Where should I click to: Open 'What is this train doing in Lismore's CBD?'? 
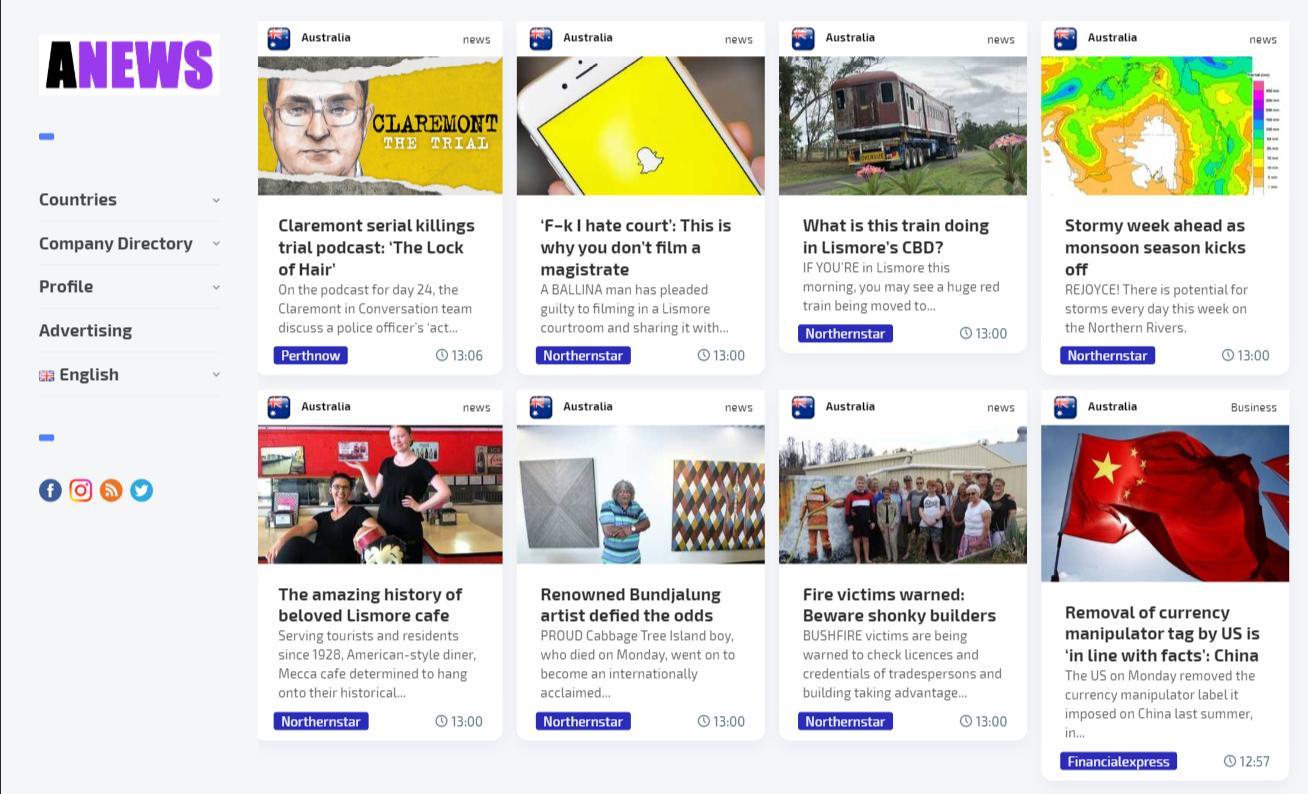(896, 236)
